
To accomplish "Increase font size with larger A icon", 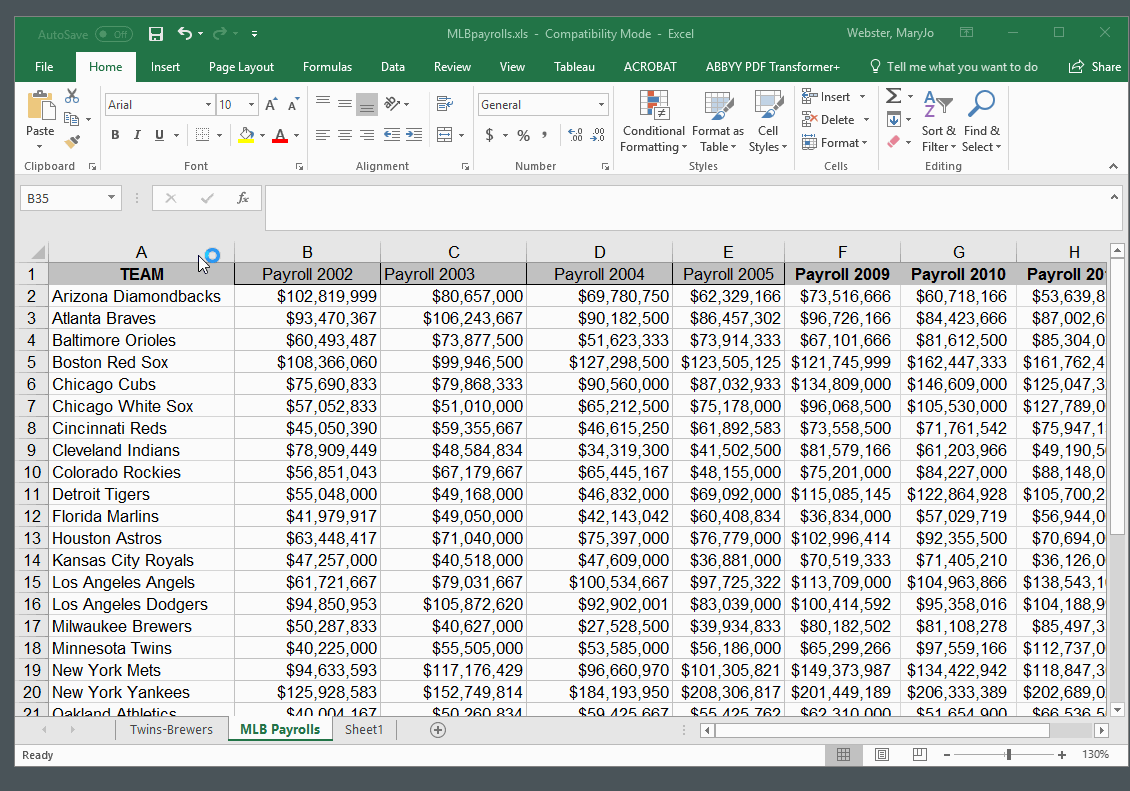I will tap(271, 104).
